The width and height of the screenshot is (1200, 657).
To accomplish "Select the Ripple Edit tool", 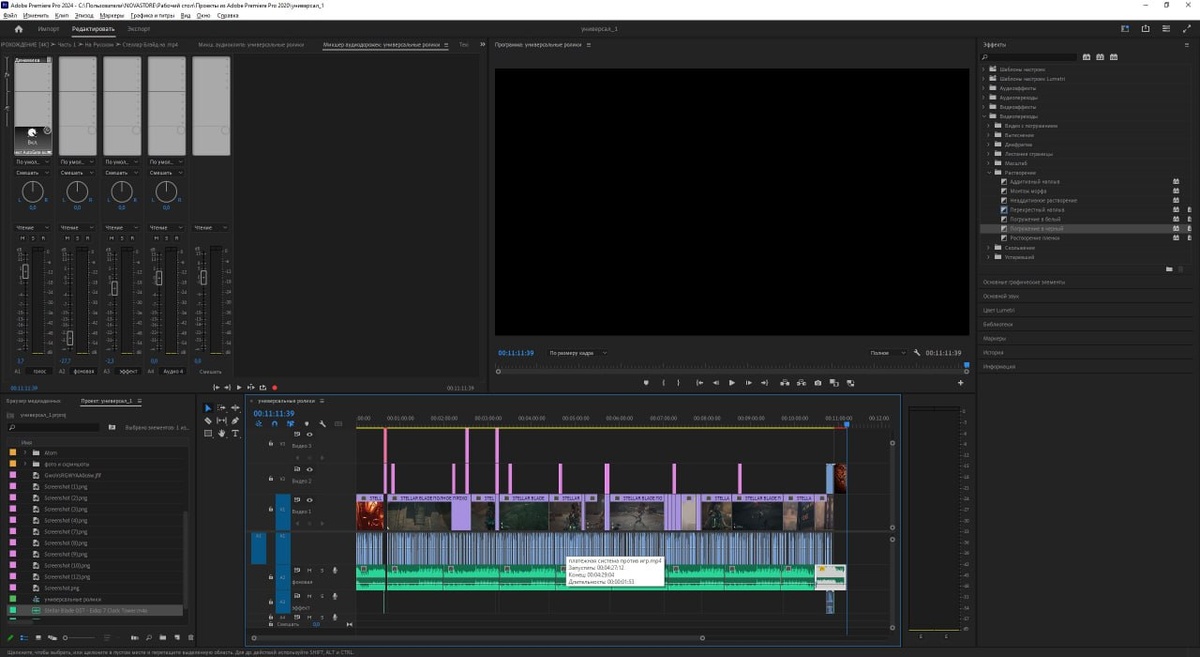I will [235, 408].
